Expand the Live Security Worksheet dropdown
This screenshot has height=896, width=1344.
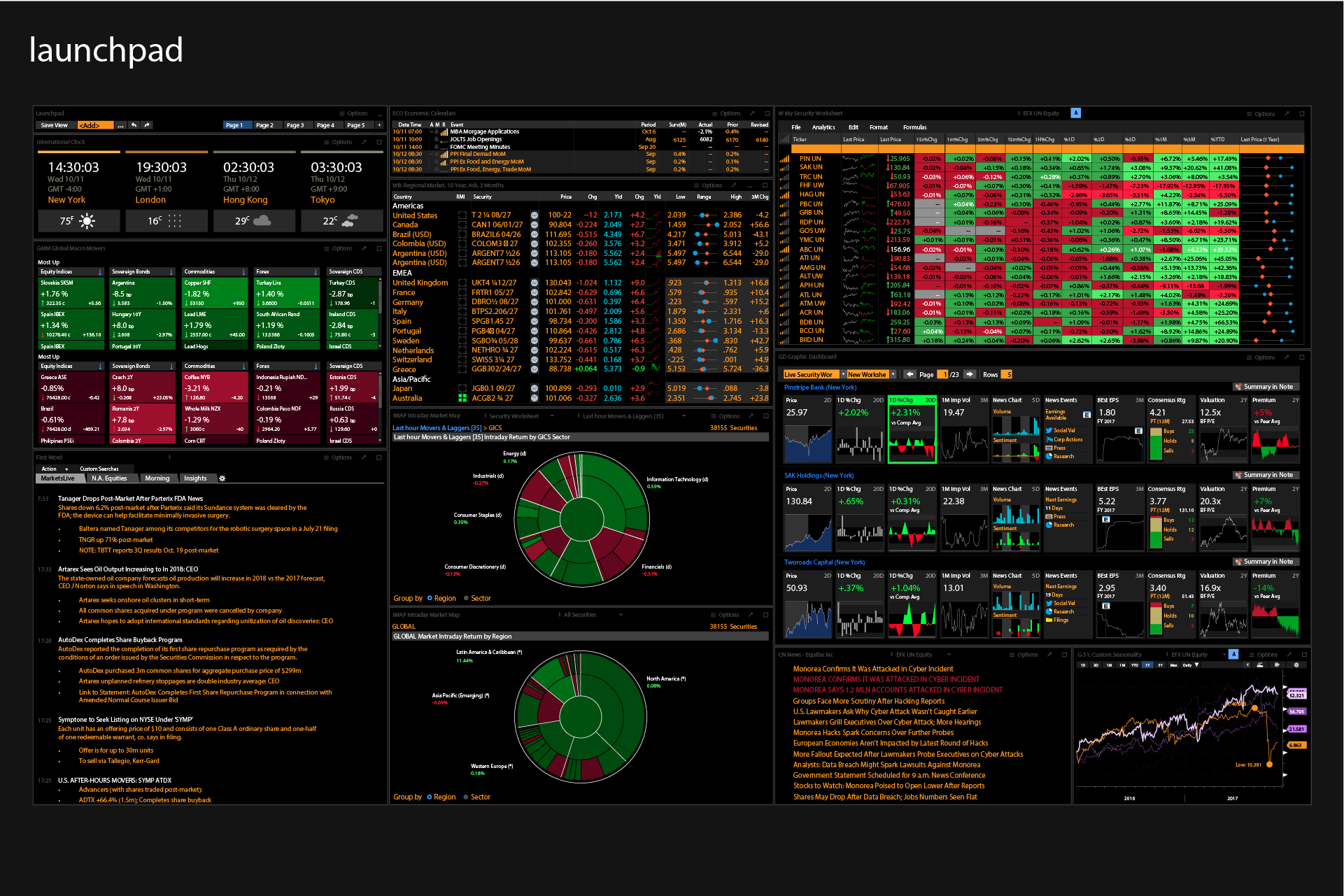click(x=843, y=375)
